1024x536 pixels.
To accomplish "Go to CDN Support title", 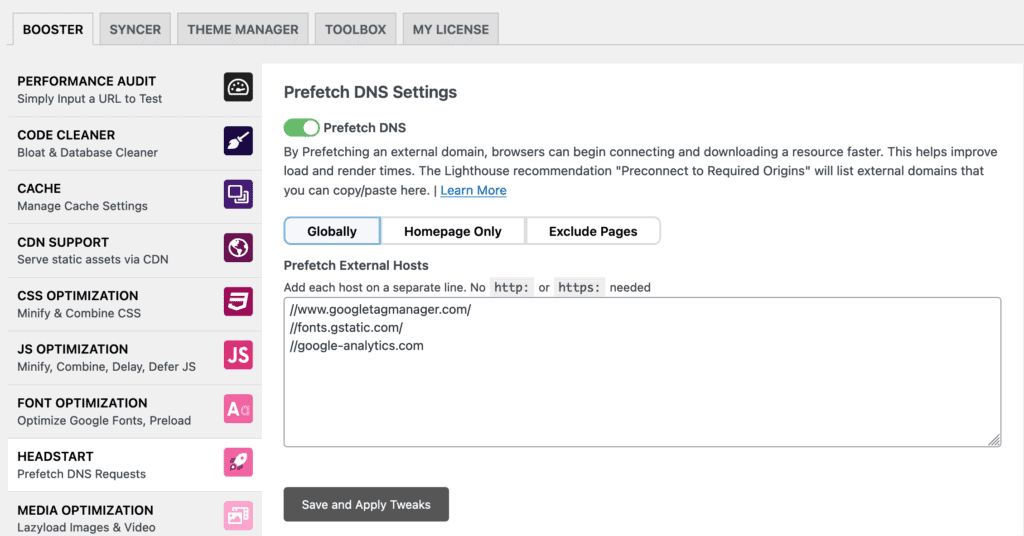I will click(63, 242).
